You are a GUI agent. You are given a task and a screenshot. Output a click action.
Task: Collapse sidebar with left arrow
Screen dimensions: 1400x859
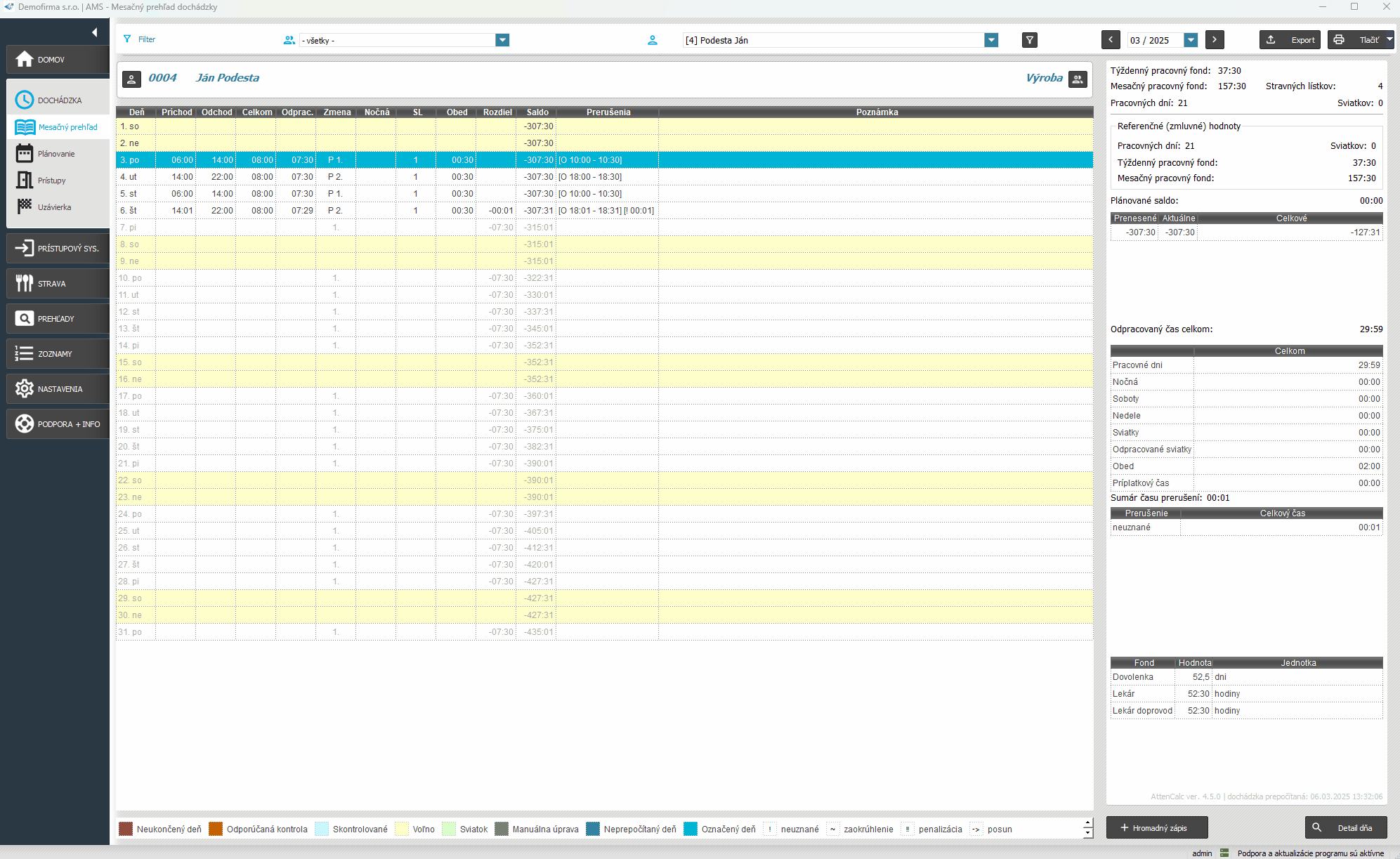click(94, 32)
